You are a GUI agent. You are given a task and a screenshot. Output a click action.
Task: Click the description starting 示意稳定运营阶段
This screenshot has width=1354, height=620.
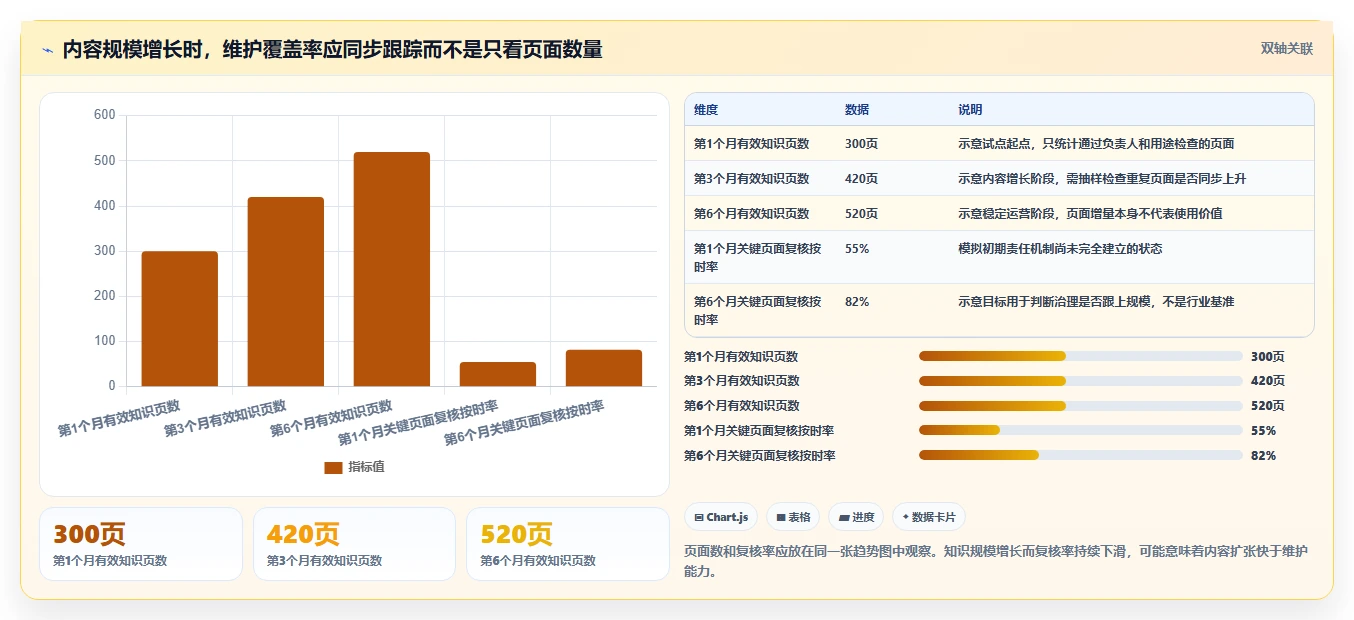click(x=1090, y=214)
